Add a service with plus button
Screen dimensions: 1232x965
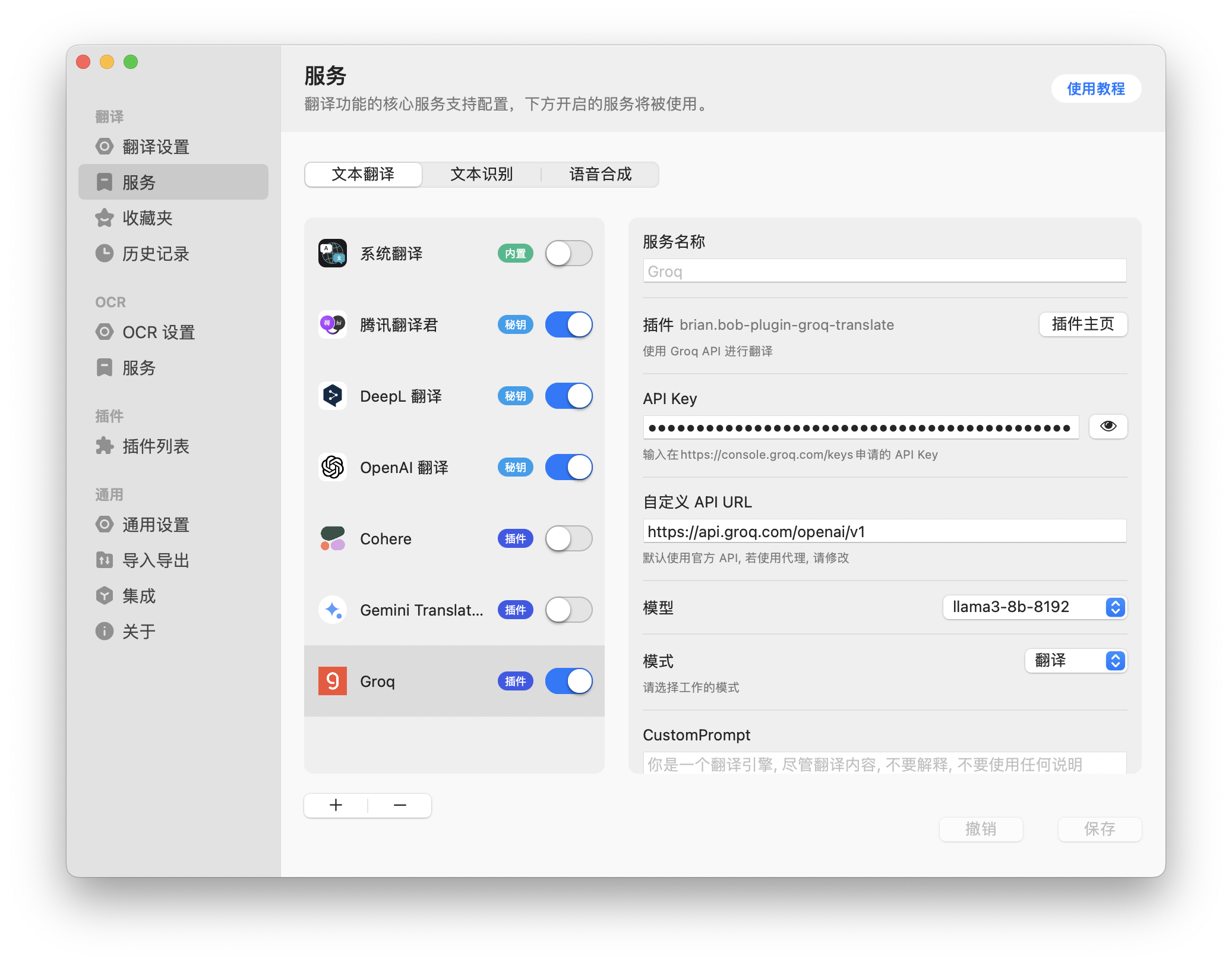pos(336,806)
